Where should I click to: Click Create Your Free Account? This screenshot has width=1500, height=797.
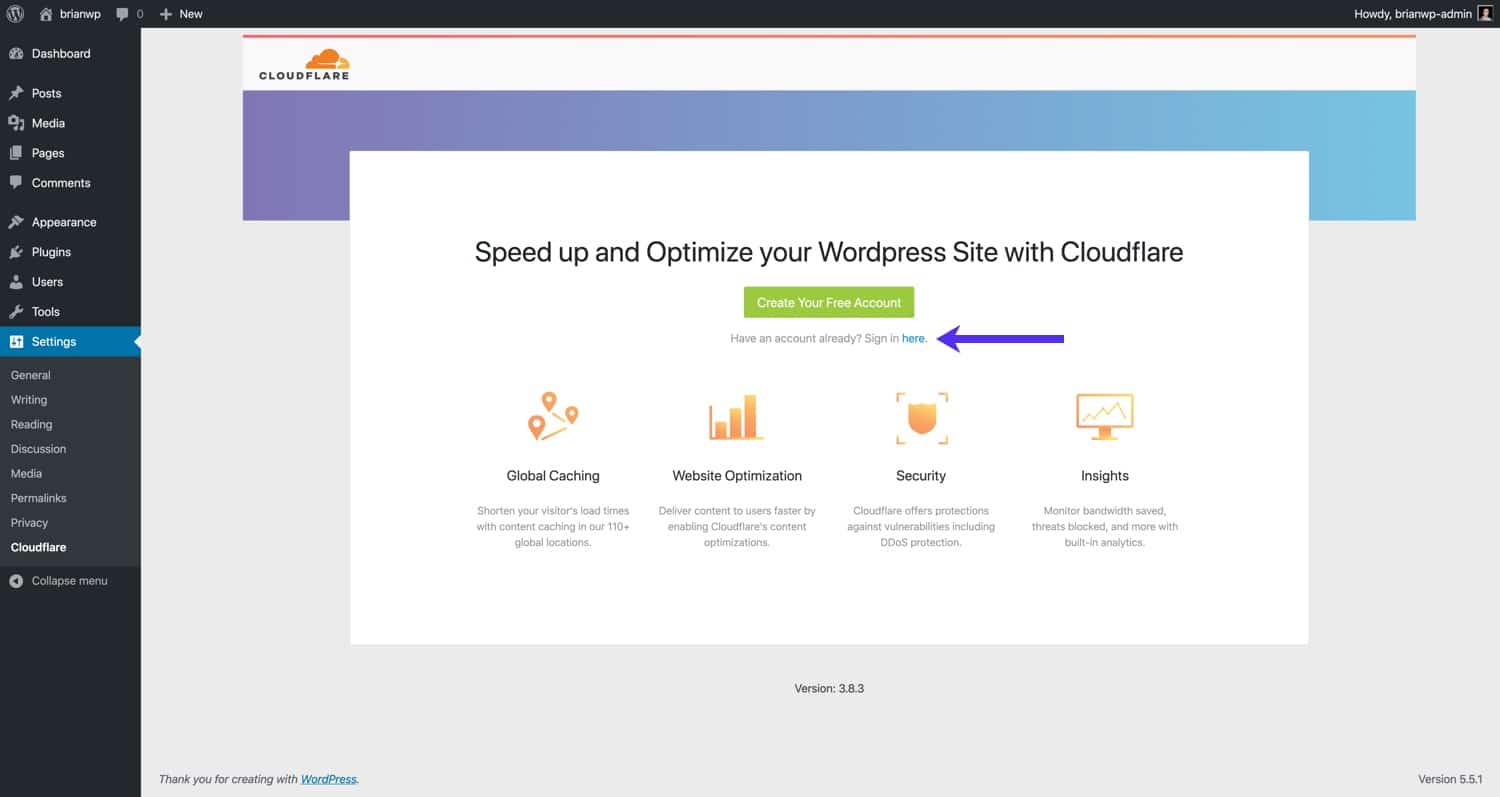(x=828, y=302)
